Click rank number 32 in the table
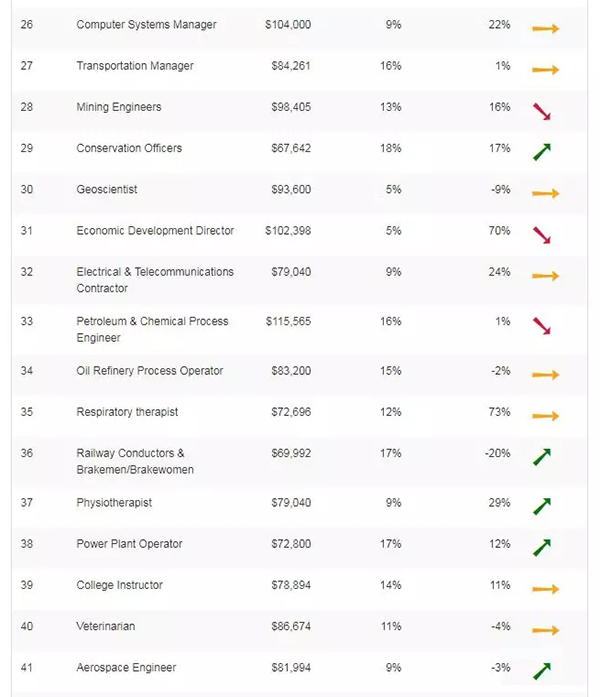The height and width of the screenshot is (697, 600). (x=27, y=271)
